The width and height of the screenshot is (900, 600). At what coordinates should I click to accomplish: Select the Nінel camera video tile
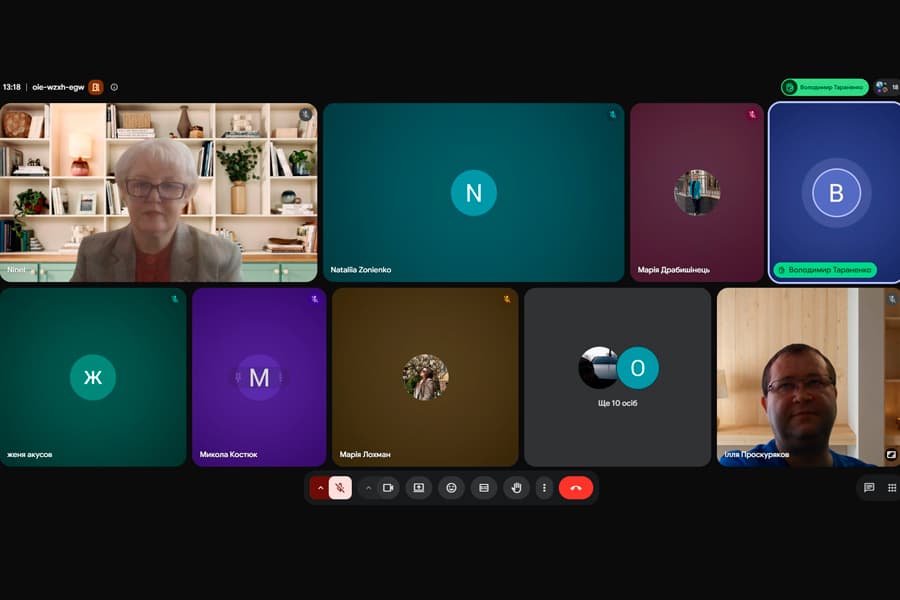click(x=158, y=192)
